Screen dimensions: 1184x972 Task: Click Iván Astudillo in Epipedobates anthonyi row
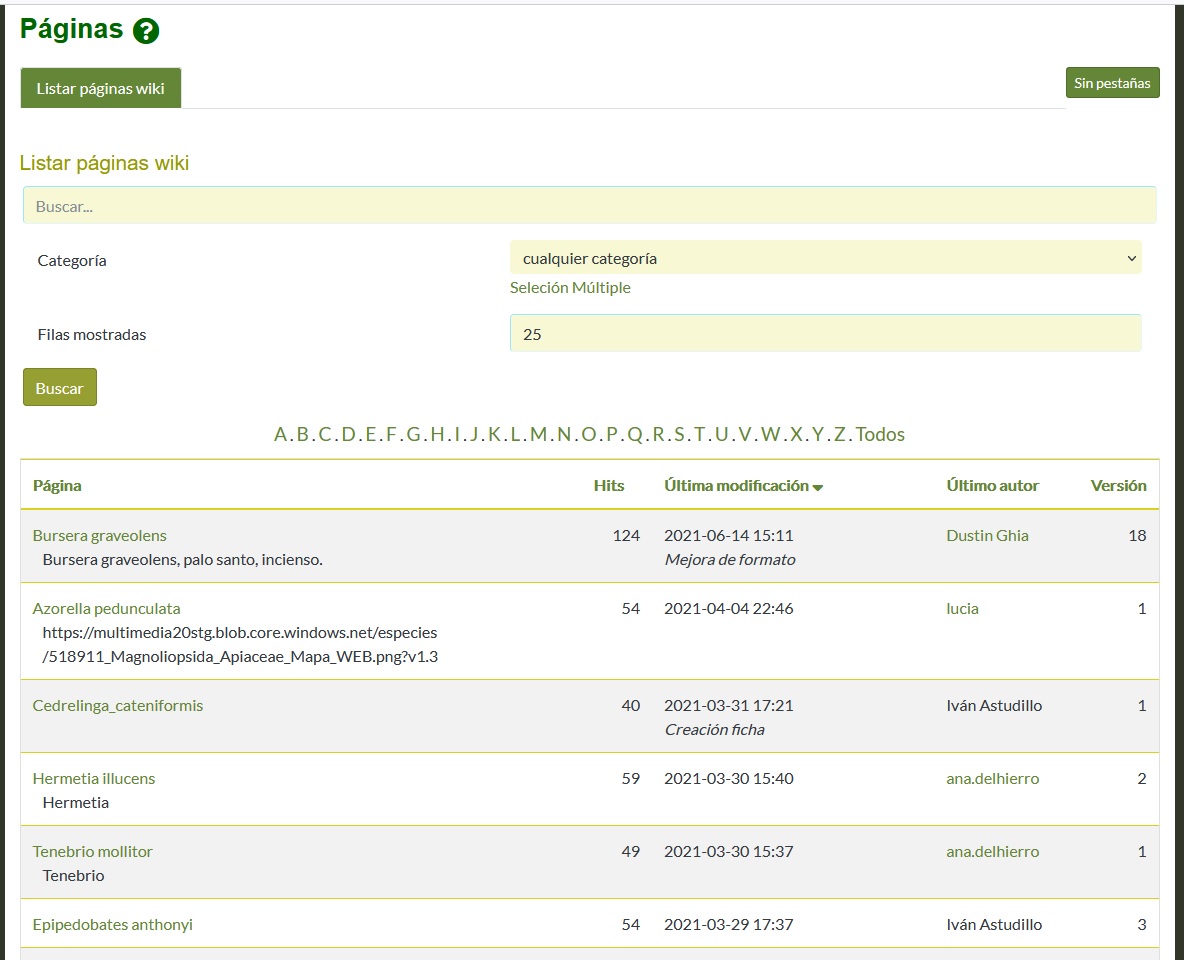click(994, 924)
